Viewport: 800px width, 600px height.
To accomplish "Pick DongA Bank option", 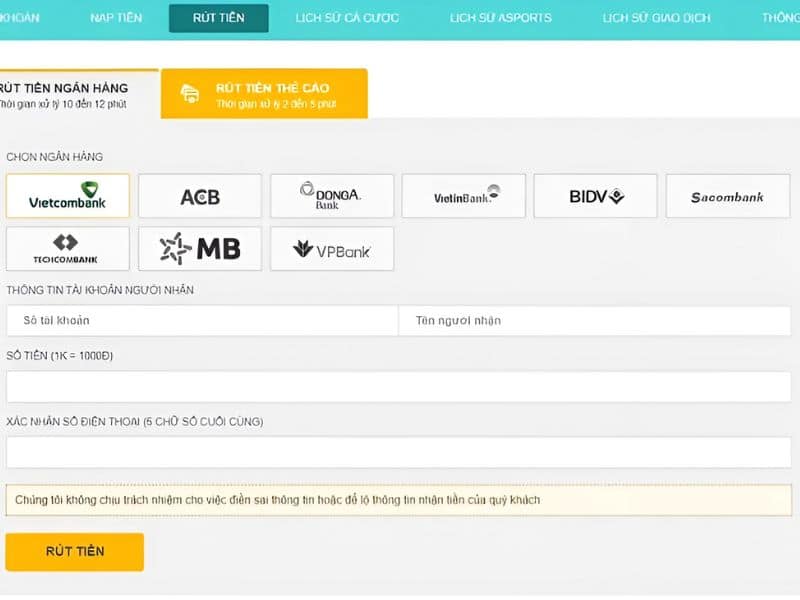I will [332, 196].
